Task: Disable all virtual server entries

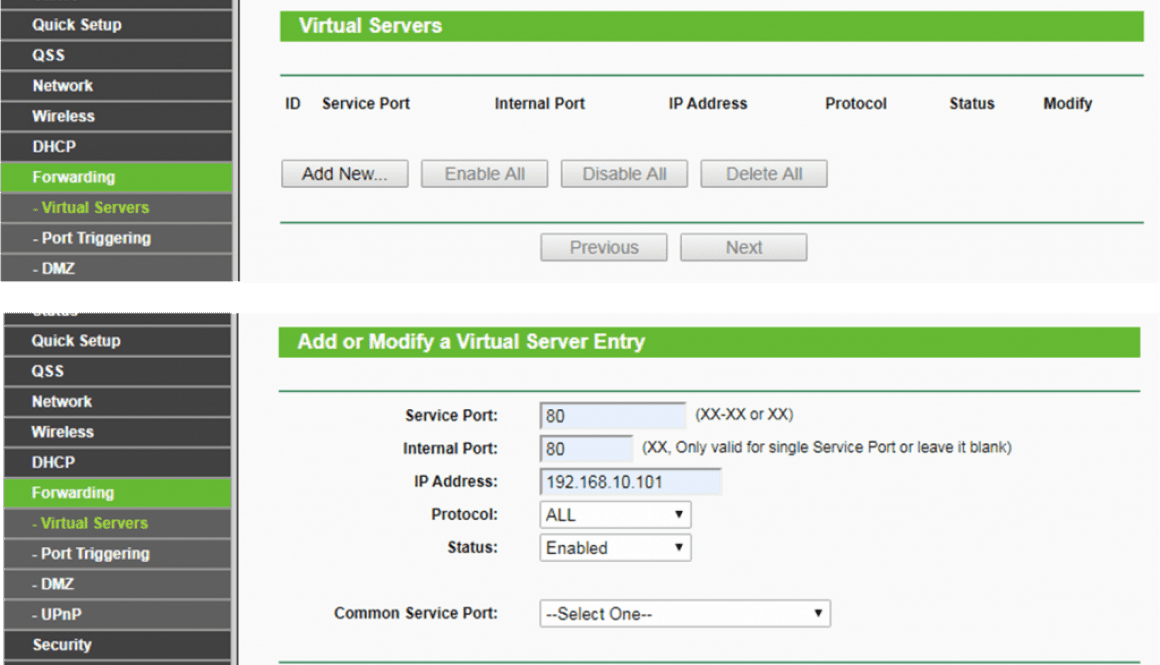Action: click(624, 173)
